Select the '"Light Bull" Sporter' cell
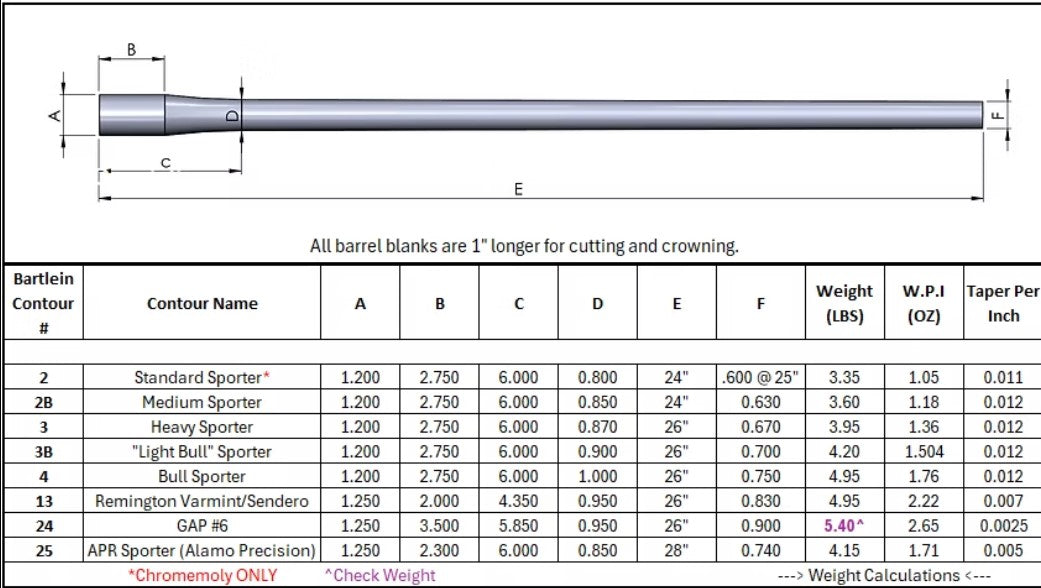Viewport: 1041px width, 588px height. click(202, 451)
